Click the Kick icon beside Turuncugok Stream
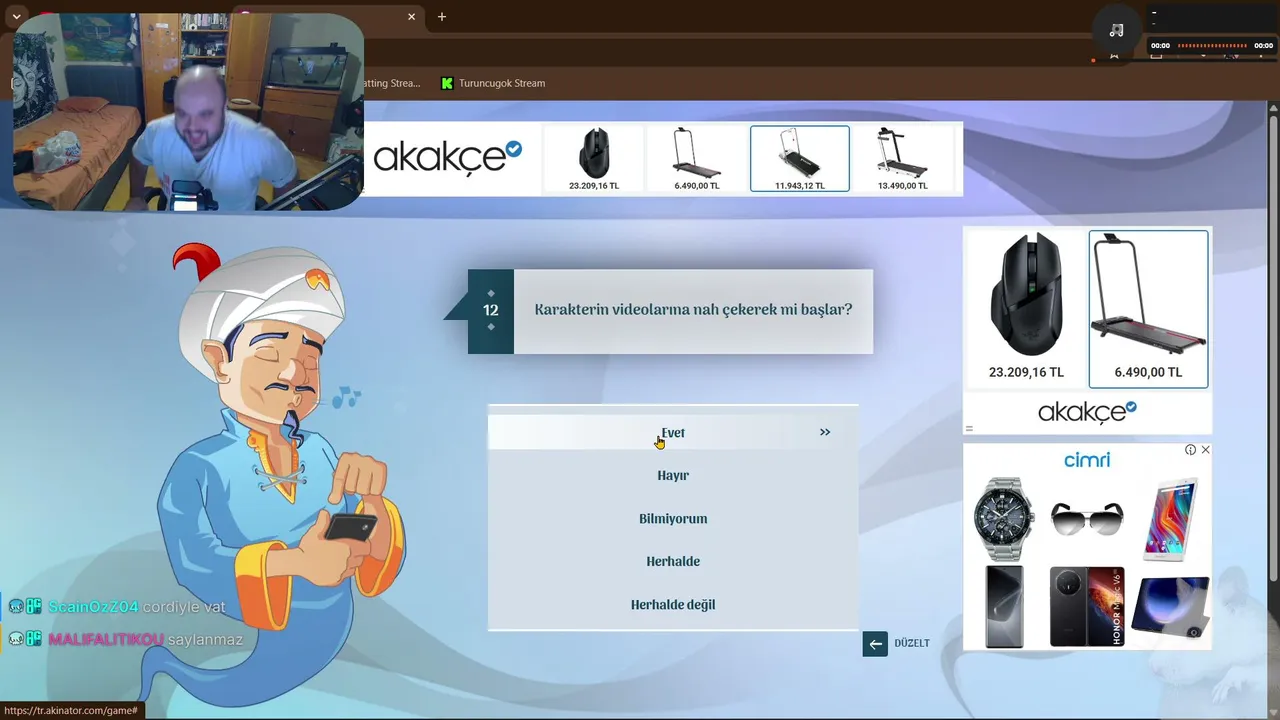This screenshot has width=1280, height=720. coord(447,83)
